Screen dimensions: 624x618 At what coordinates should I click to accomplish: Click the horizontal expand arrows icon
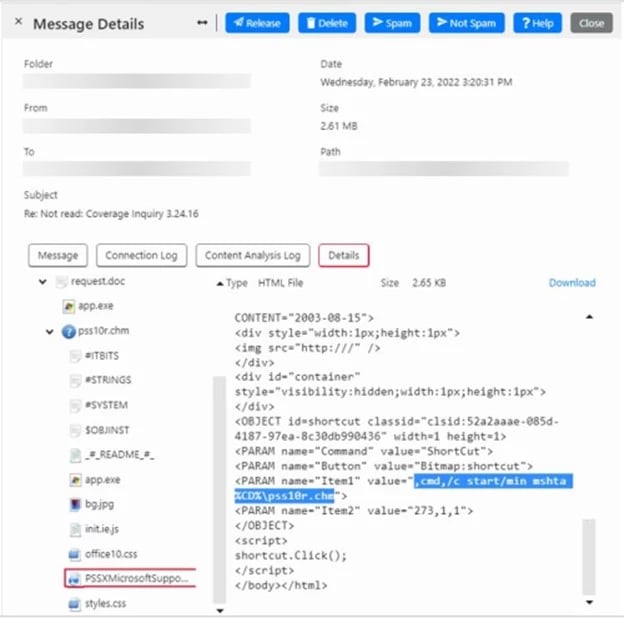pyautogui.click(x=203, y=22)
